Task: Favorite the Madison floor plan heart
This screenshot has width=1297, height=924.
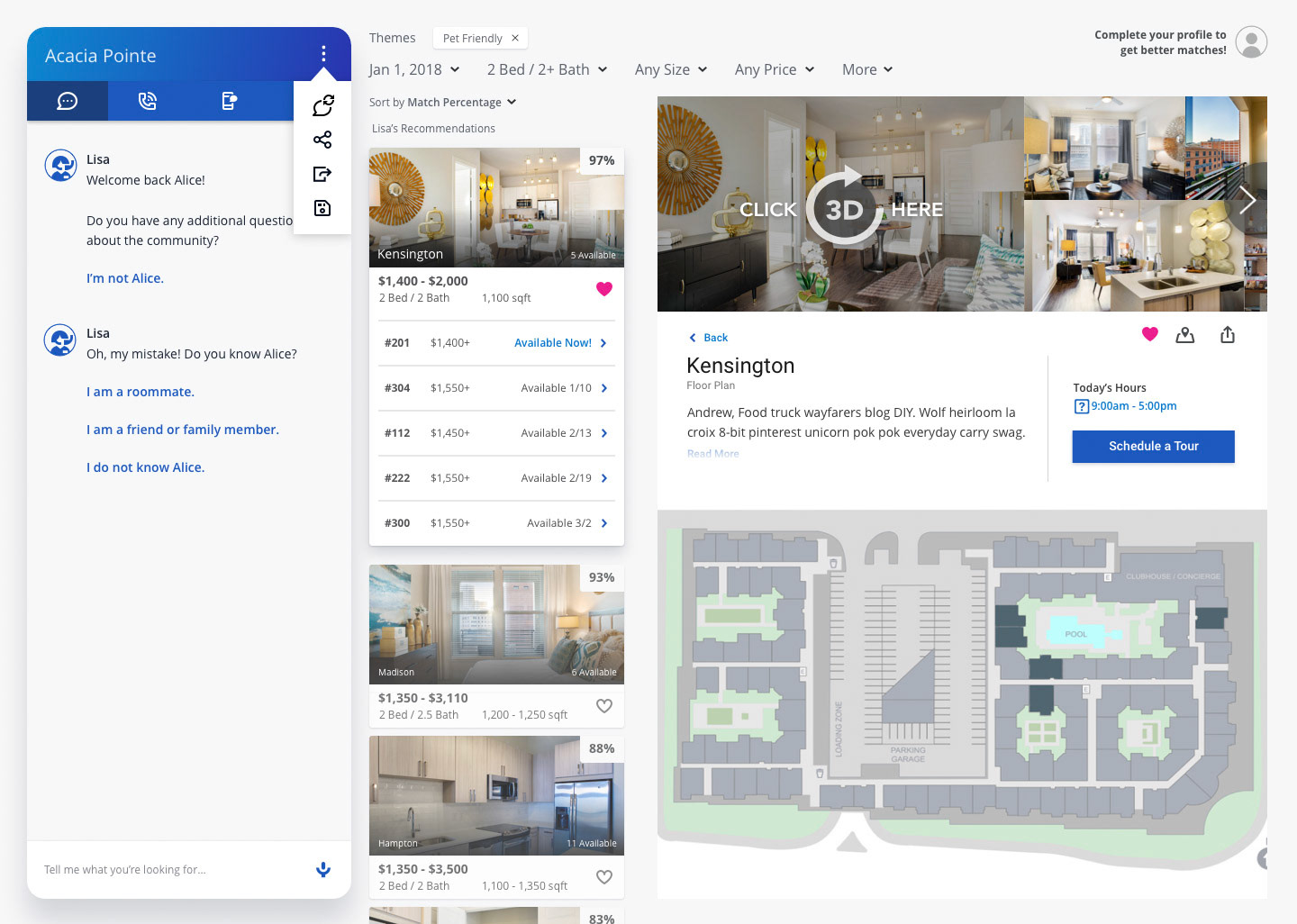Action: pos(604,706)
